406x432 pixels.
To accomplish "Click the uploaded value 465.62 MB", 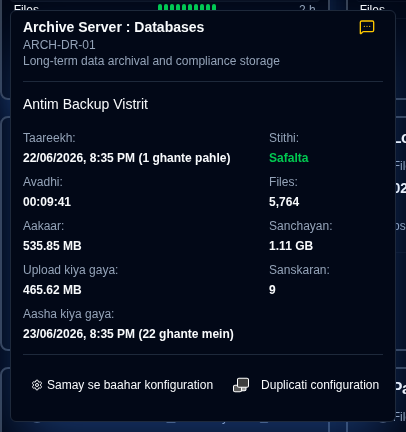I will (52, 290).
